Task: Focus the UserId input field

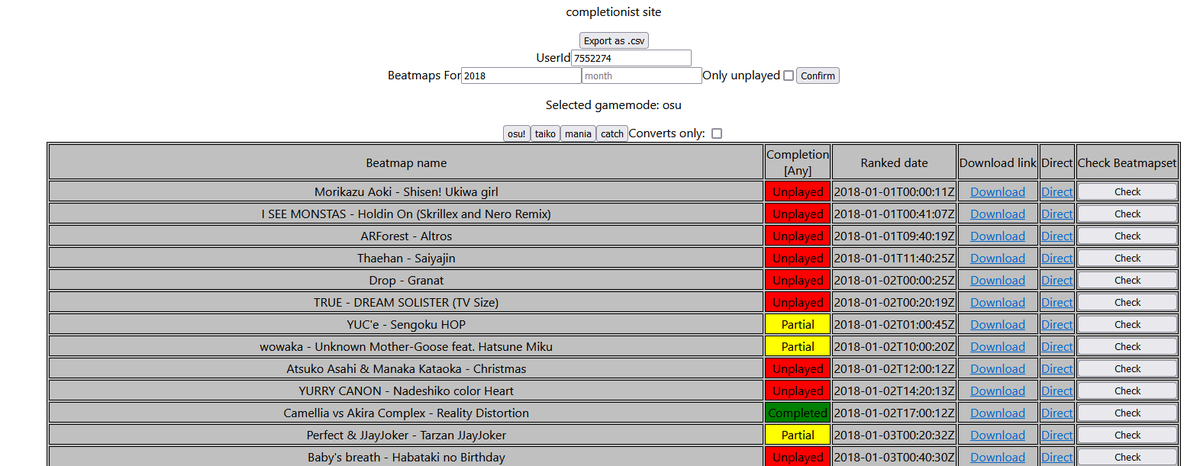Action: click(x=631, y=58)
